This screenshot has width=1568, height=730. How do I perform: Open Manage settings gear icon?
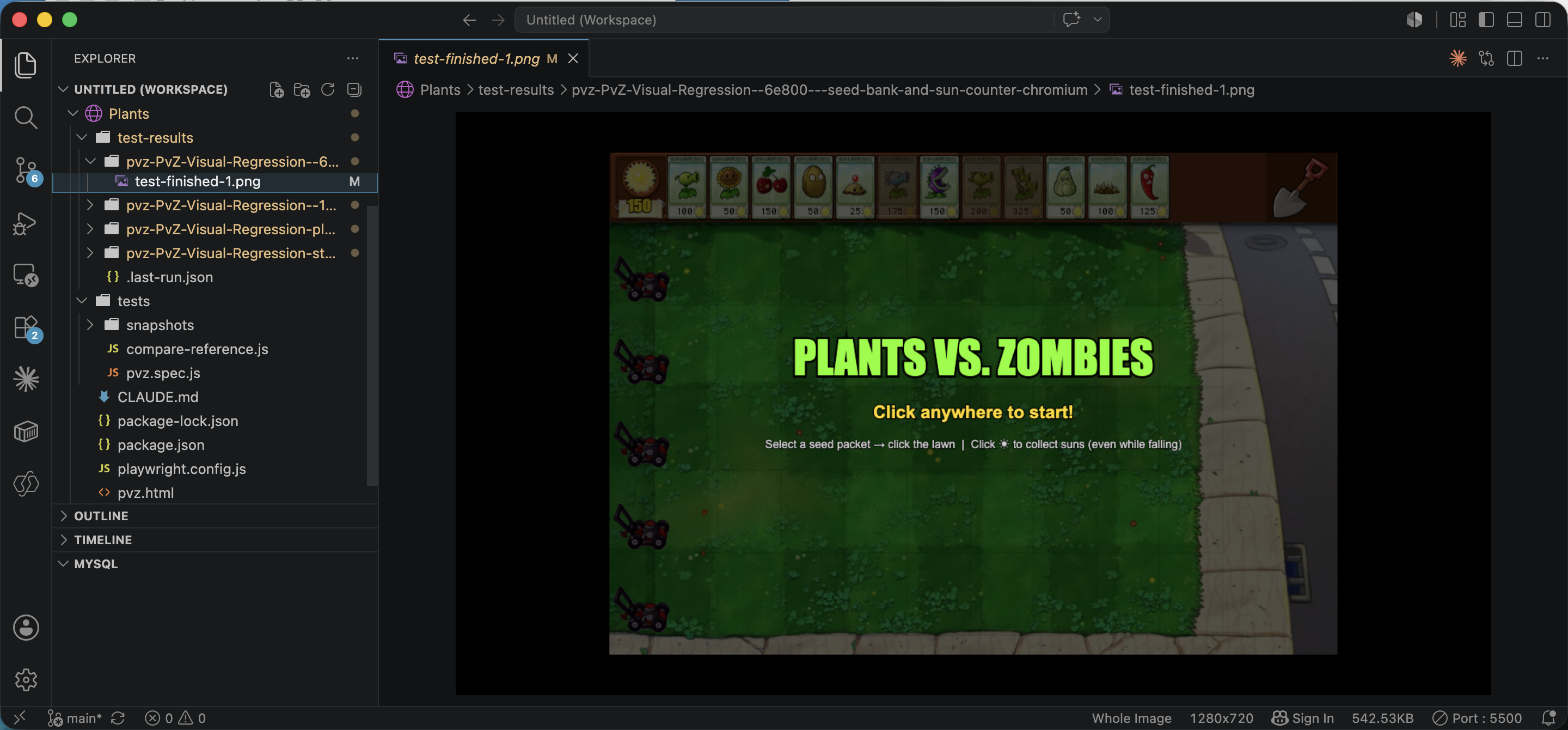coord(26,679)
